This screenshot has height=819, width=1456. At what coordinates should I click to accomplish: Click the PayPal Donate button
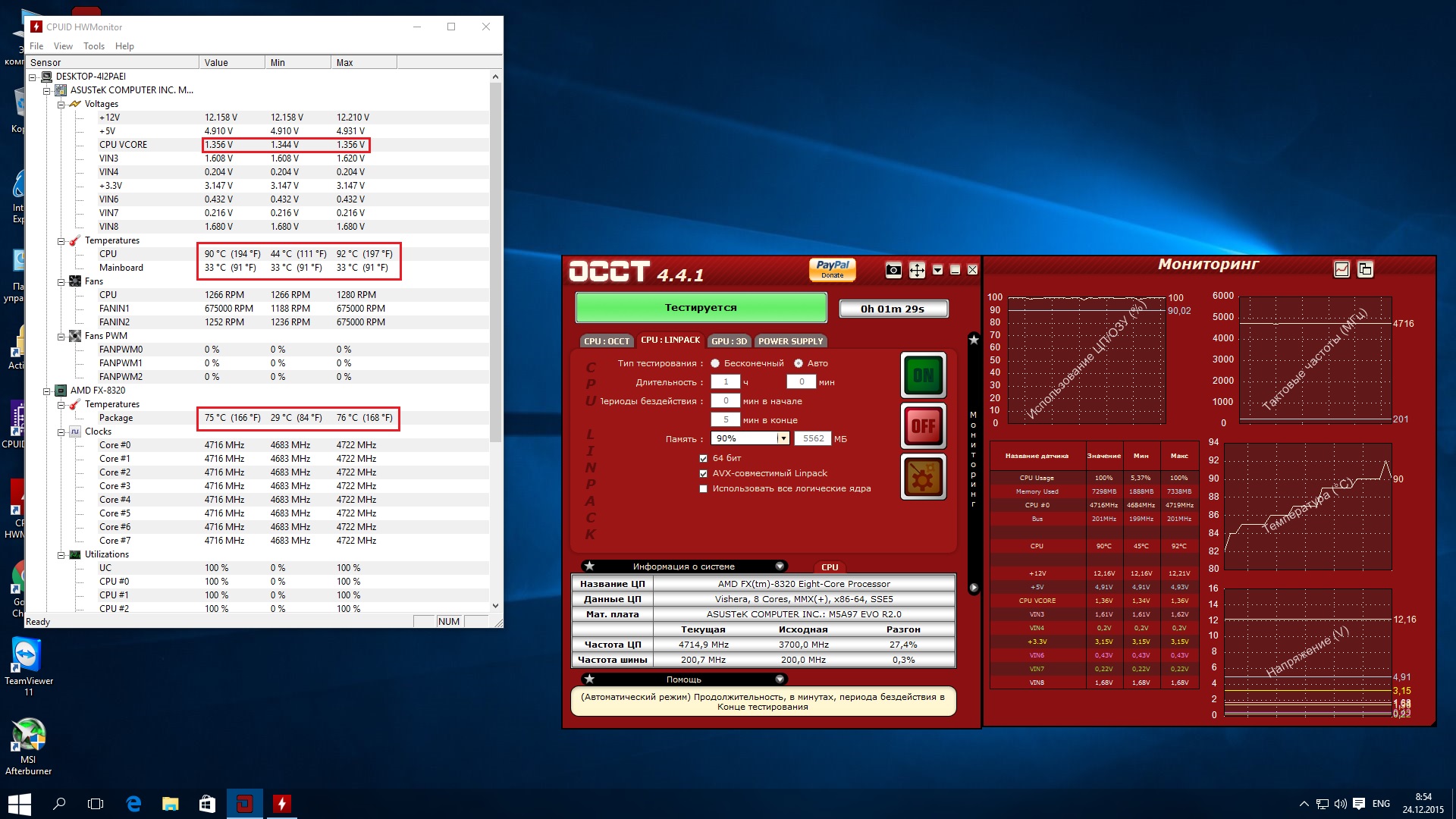point(832,269)
